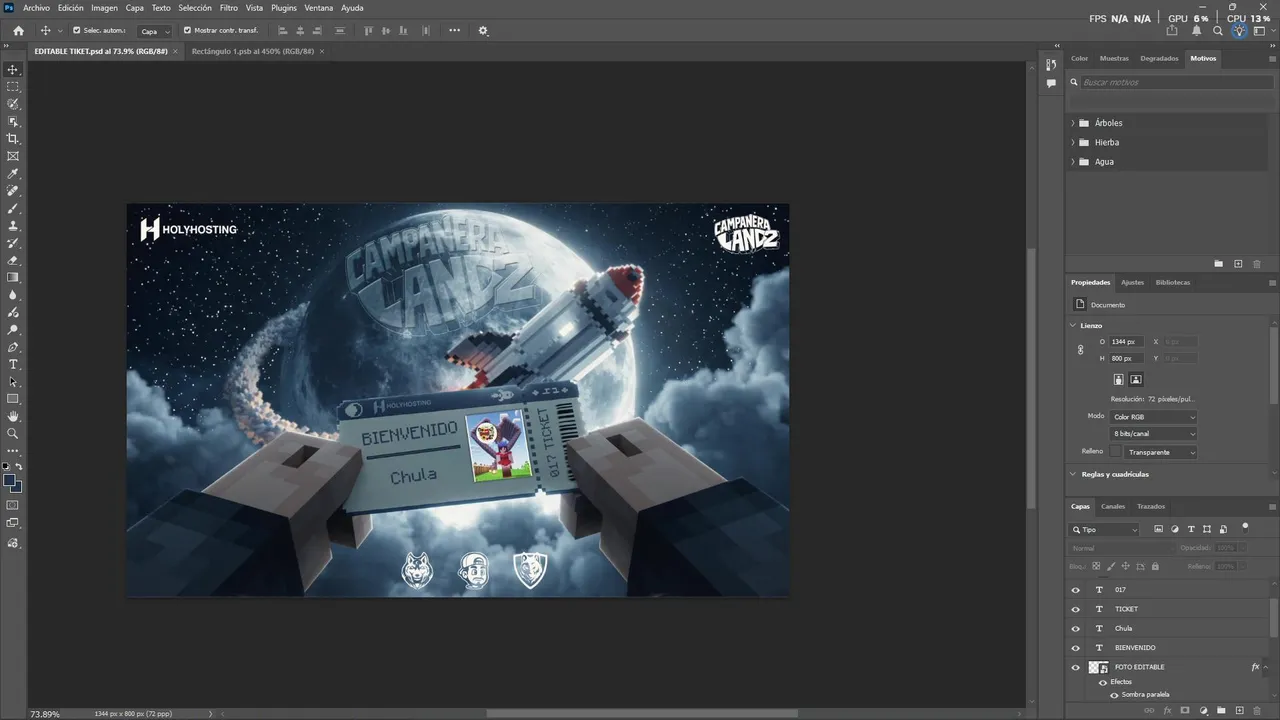Expand the Árboles pattern folder
The width and height of the screenshot is (1280, 720).
1073,123
